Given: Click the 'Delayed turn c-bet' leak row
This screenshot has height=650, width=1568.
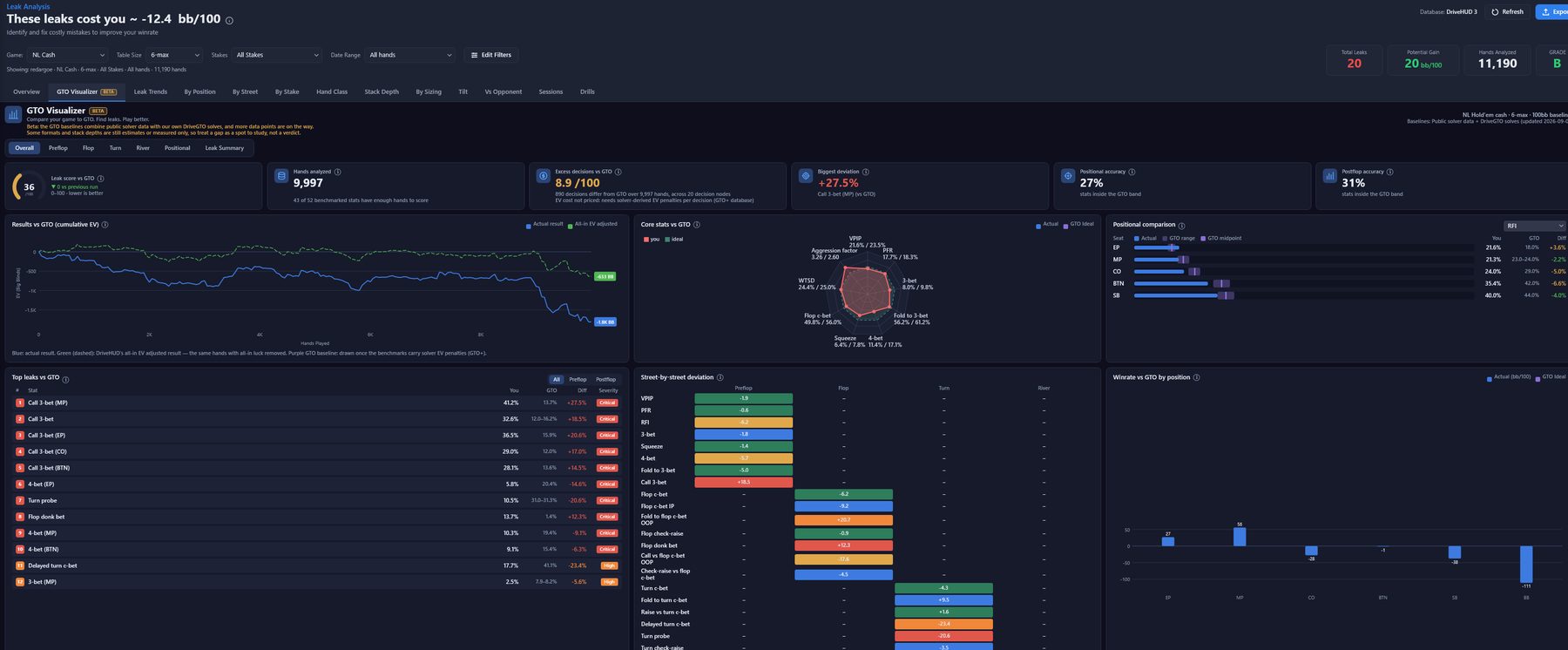Looking at the screenshot, I should 317,565.
